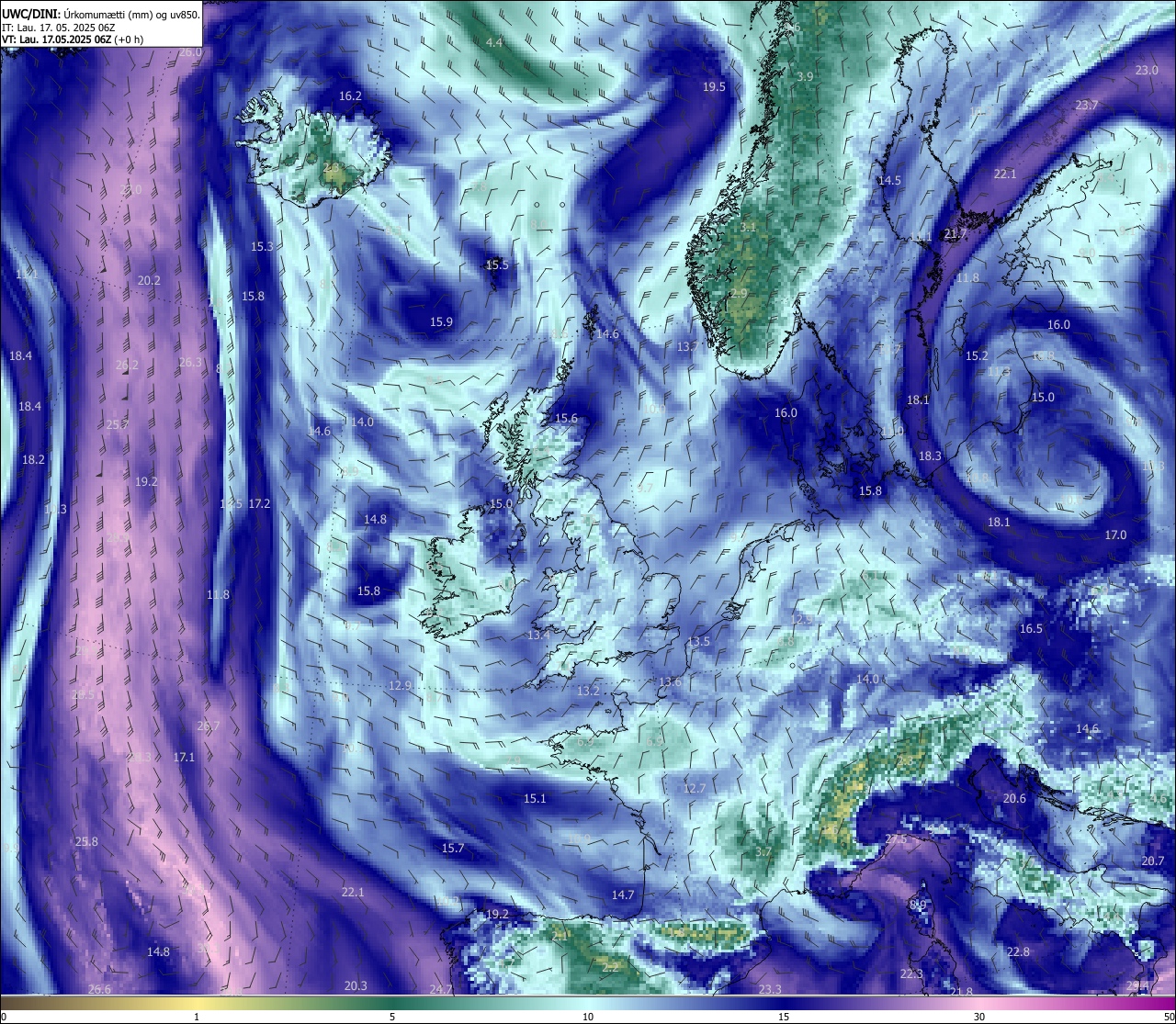Image resolution: width=1176 pixels, height=1024 pixels.
Task: Click the 22.3 value near Sardinia
Action: (x=911, y=973)
